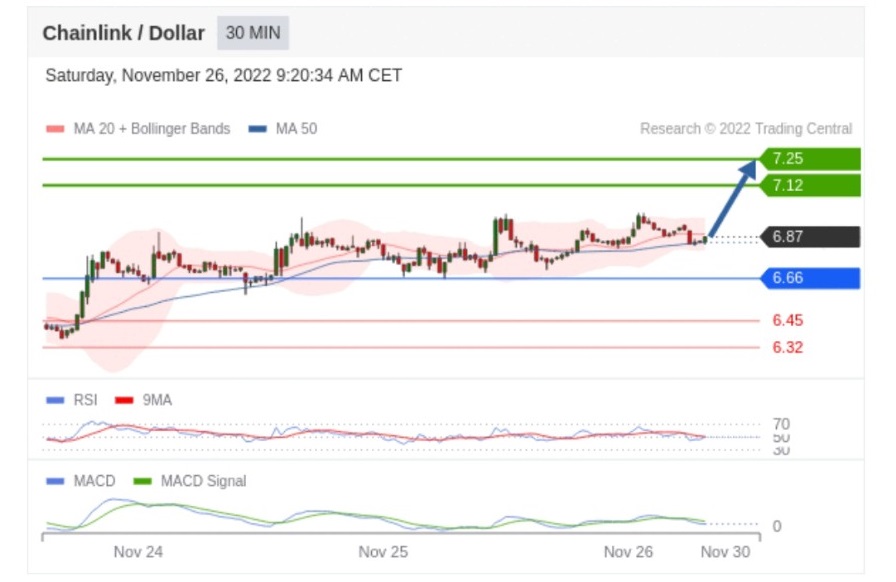Click the red 6.32 support level label
Image resolution: width=896 pixels, height=582 pixels.
(x=787, y=348)
